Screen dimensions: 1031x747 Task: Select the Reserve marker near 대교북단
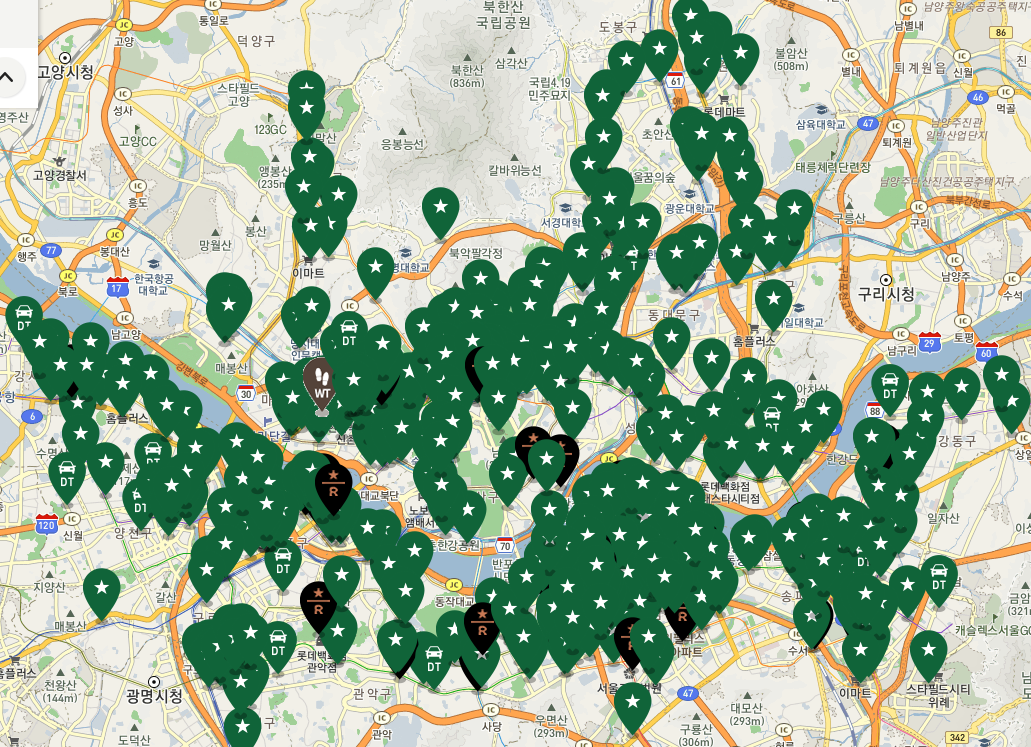(332, 483)
